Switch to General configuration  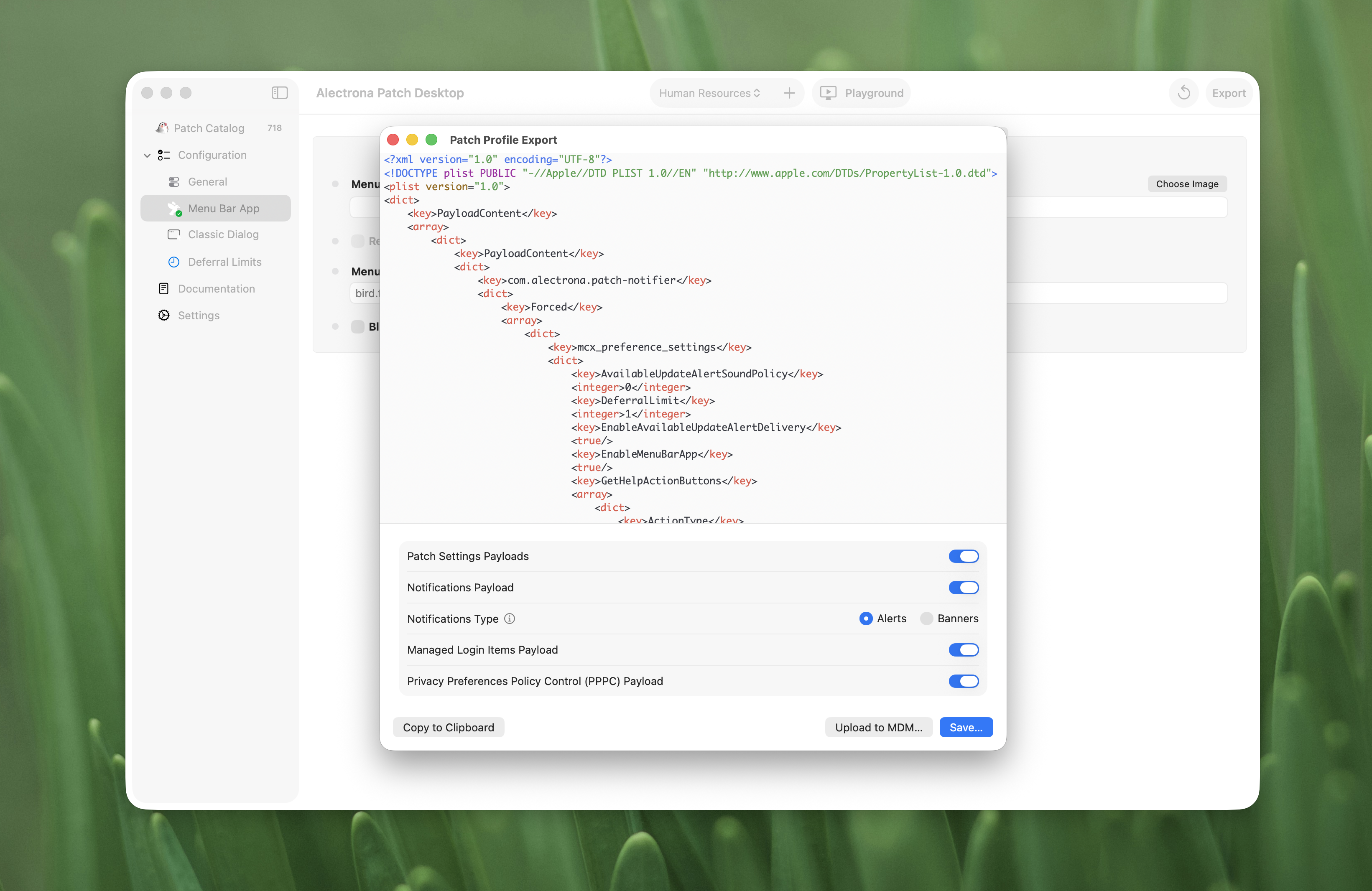tap(216, 181)
